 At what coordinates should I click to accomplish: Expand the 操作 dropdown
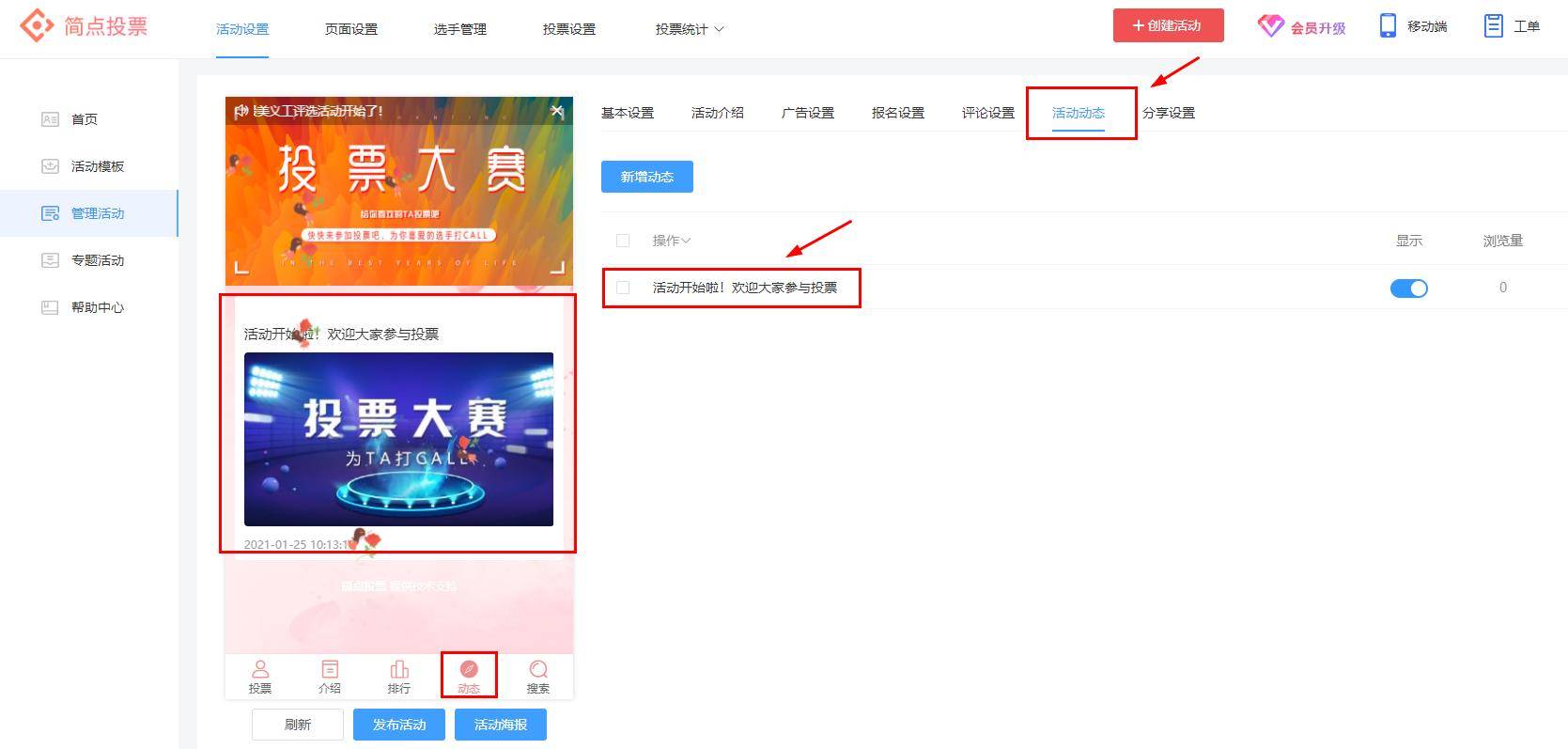(x=671, y=241)
